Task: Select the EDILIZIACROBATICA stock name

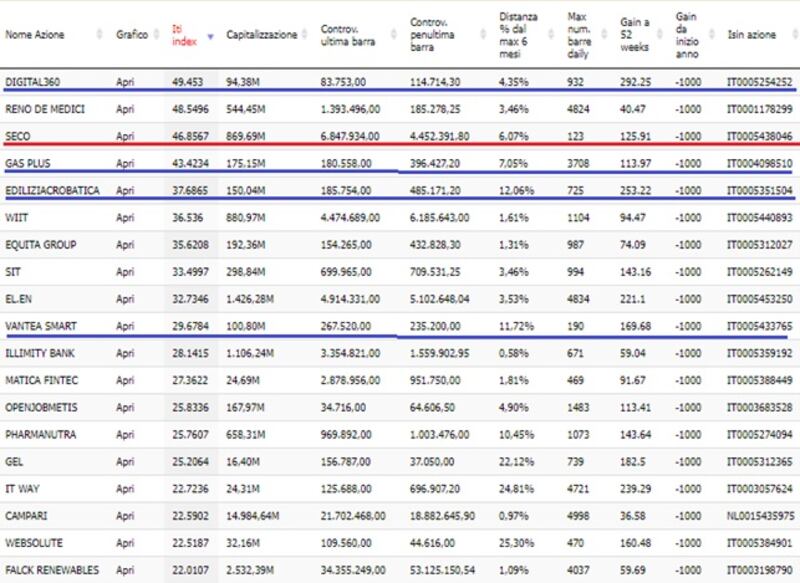Action: click(53, 190)
